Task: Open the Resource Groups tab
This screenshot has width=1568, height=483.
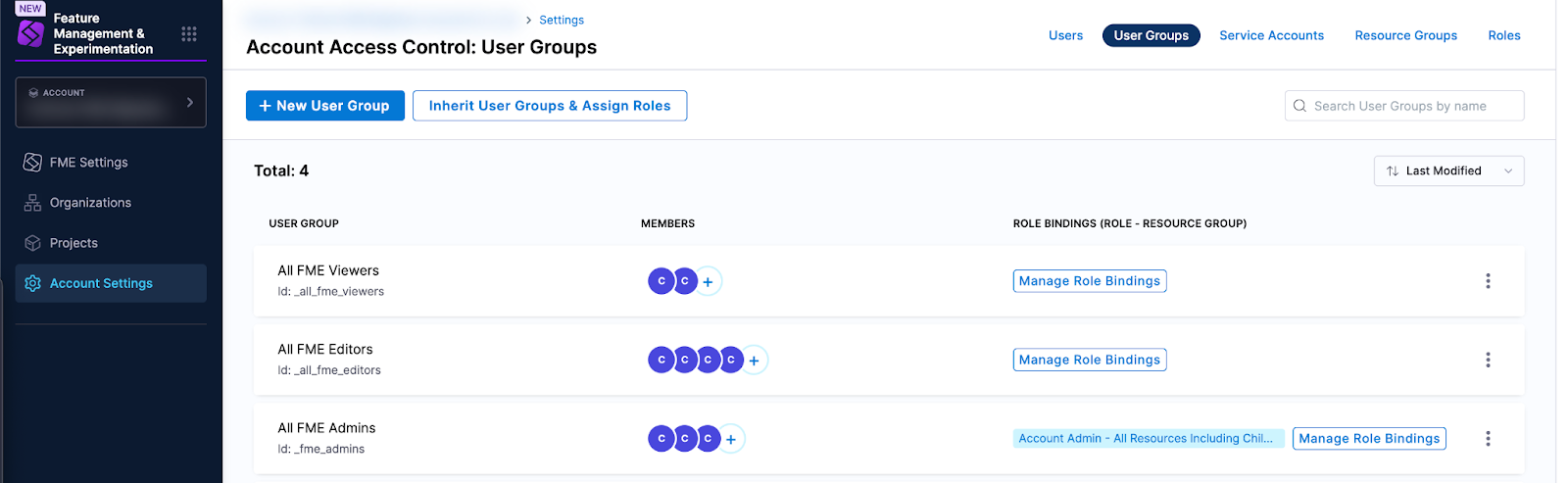Action: click(x=1405, y=35)
